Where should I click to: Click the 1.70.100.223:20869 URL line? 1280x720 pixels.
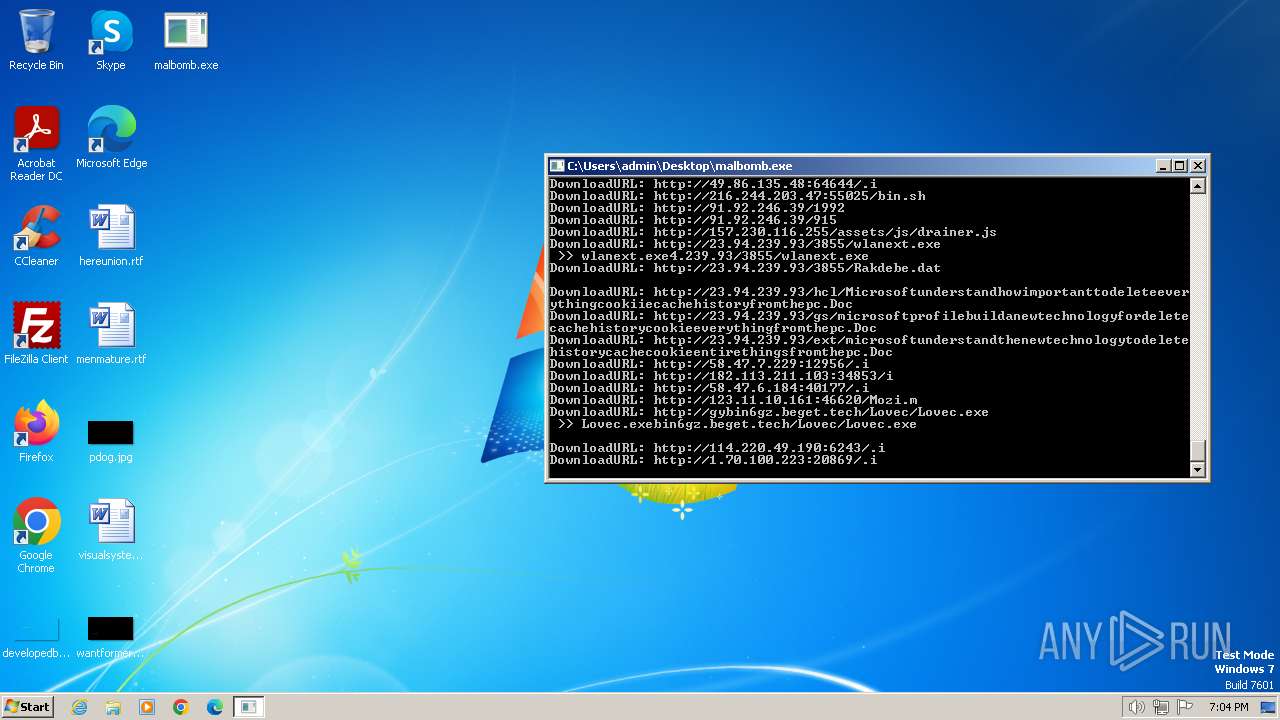pyautogui.click(x=713, y=460)
